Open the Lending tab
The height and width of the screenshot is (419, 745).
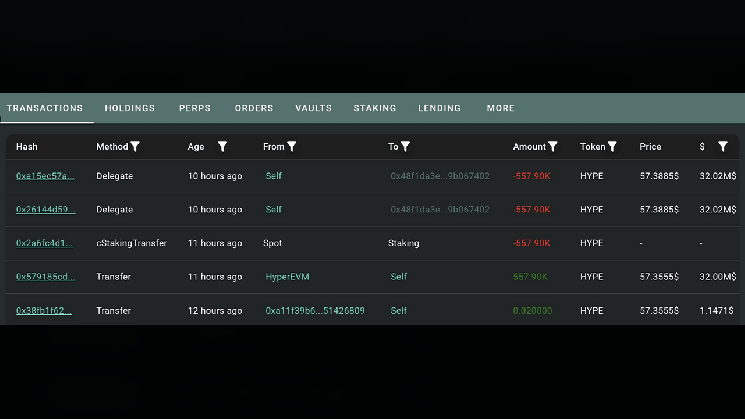point(439,108)
